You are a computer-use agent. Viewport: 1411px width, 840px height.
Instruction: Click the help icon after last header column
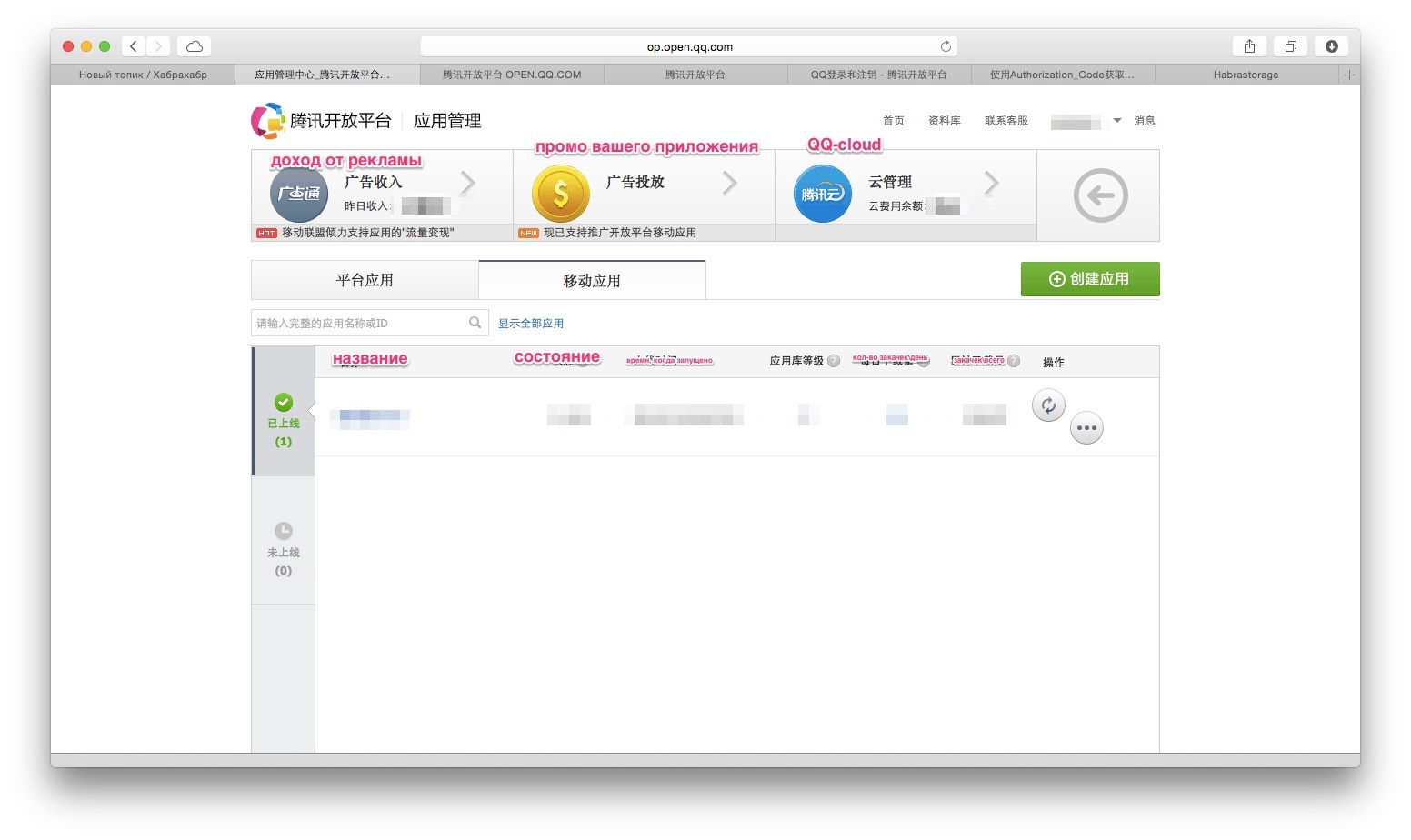1014,361
